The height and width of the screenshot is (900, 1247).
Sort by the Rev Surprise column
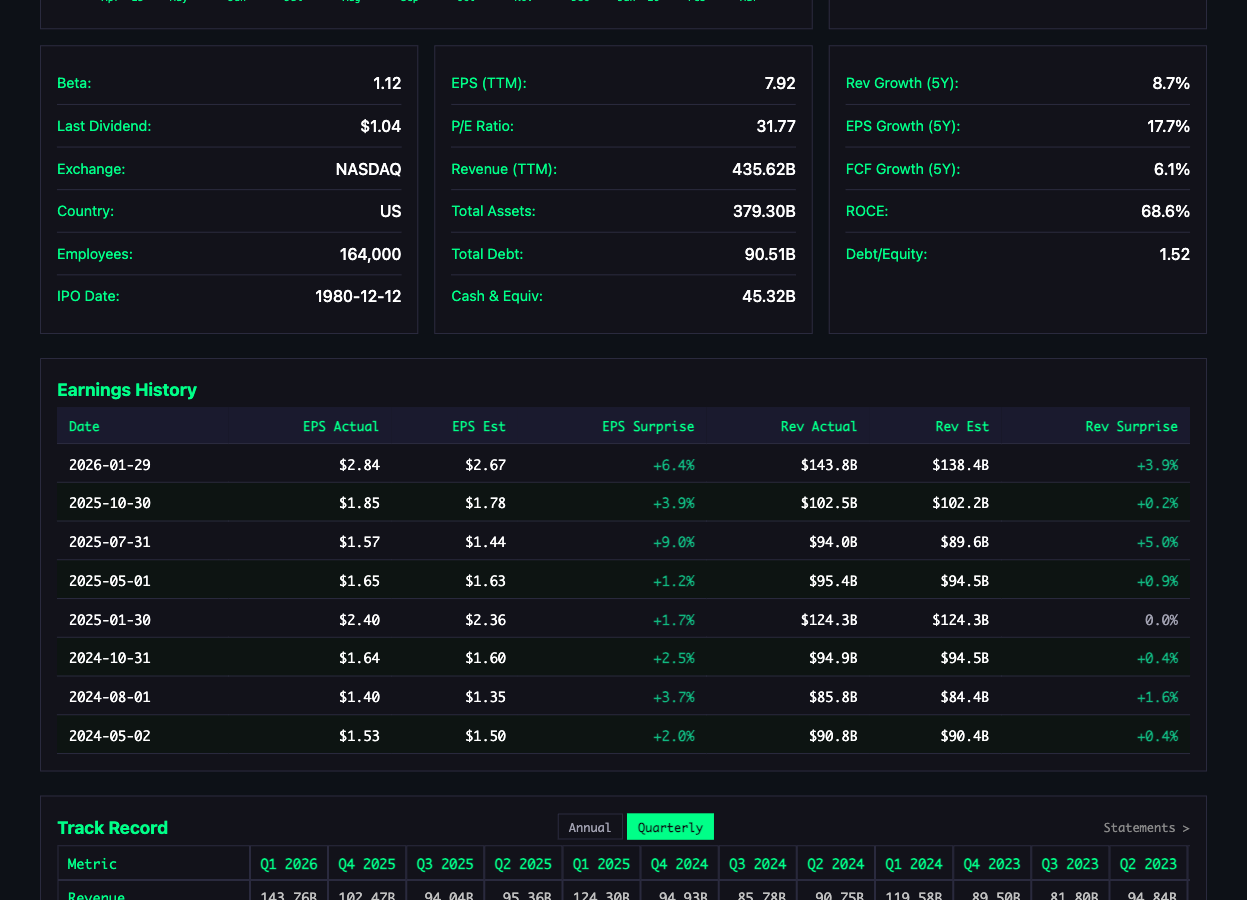[1131, 425]
